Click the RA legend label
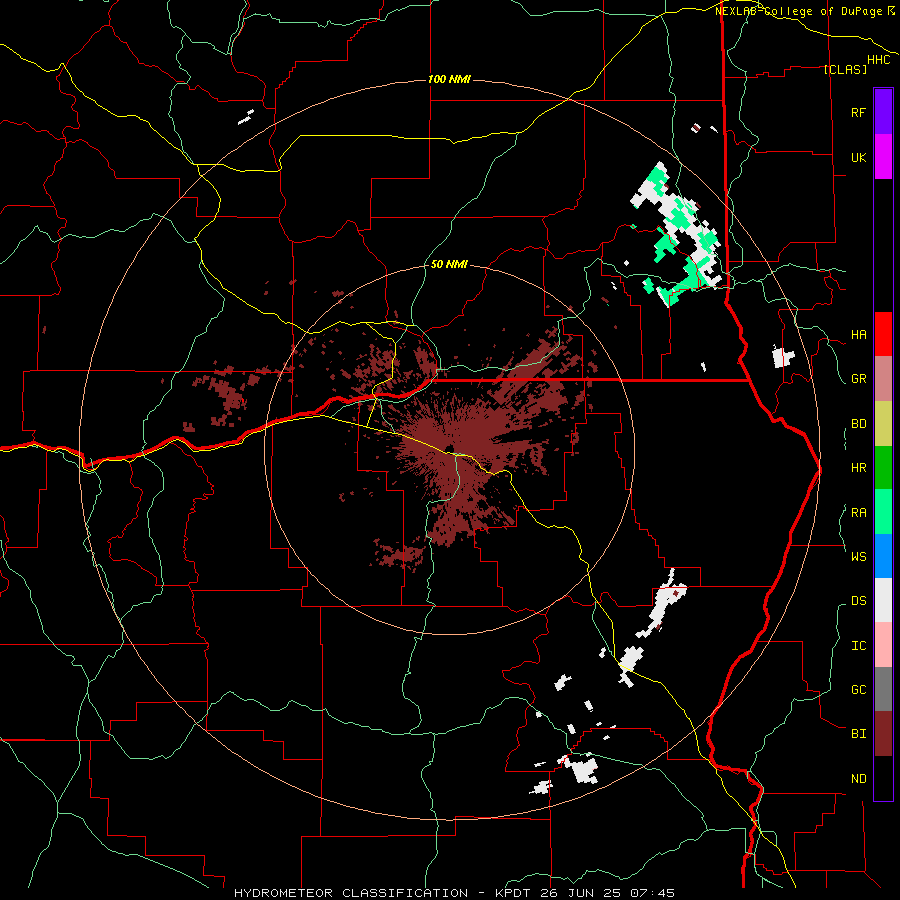The height and width of the screenshot is (900, 900). click(858, 512)
